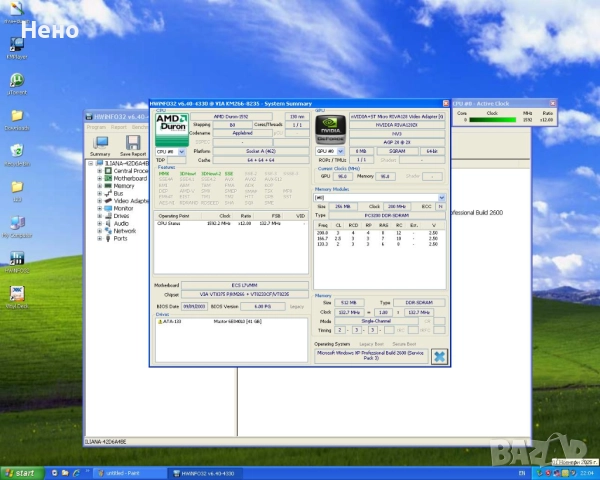
Task: Open the KMPlayer desktop shortcut
Action: pyautogui.click(x=17, y=49)
